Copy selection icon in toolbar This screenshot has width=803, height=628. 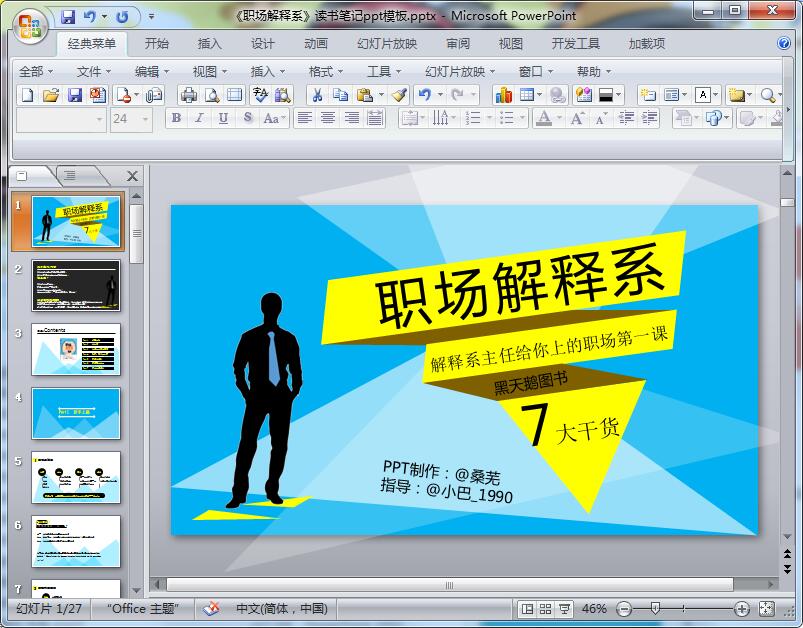coord(340,95)
